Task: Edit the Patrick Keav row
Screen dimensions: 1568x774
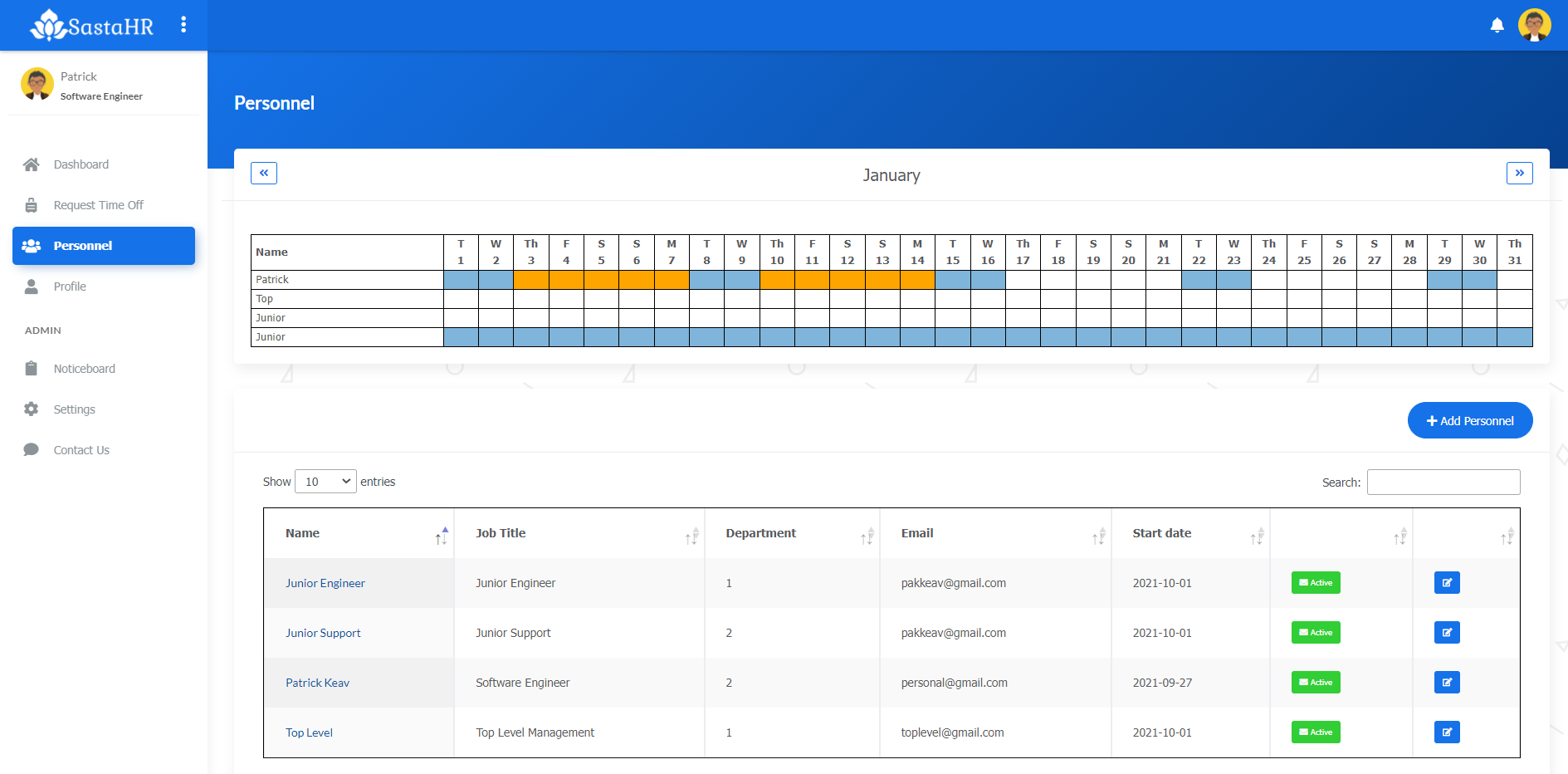Action: coord(1447,683)
